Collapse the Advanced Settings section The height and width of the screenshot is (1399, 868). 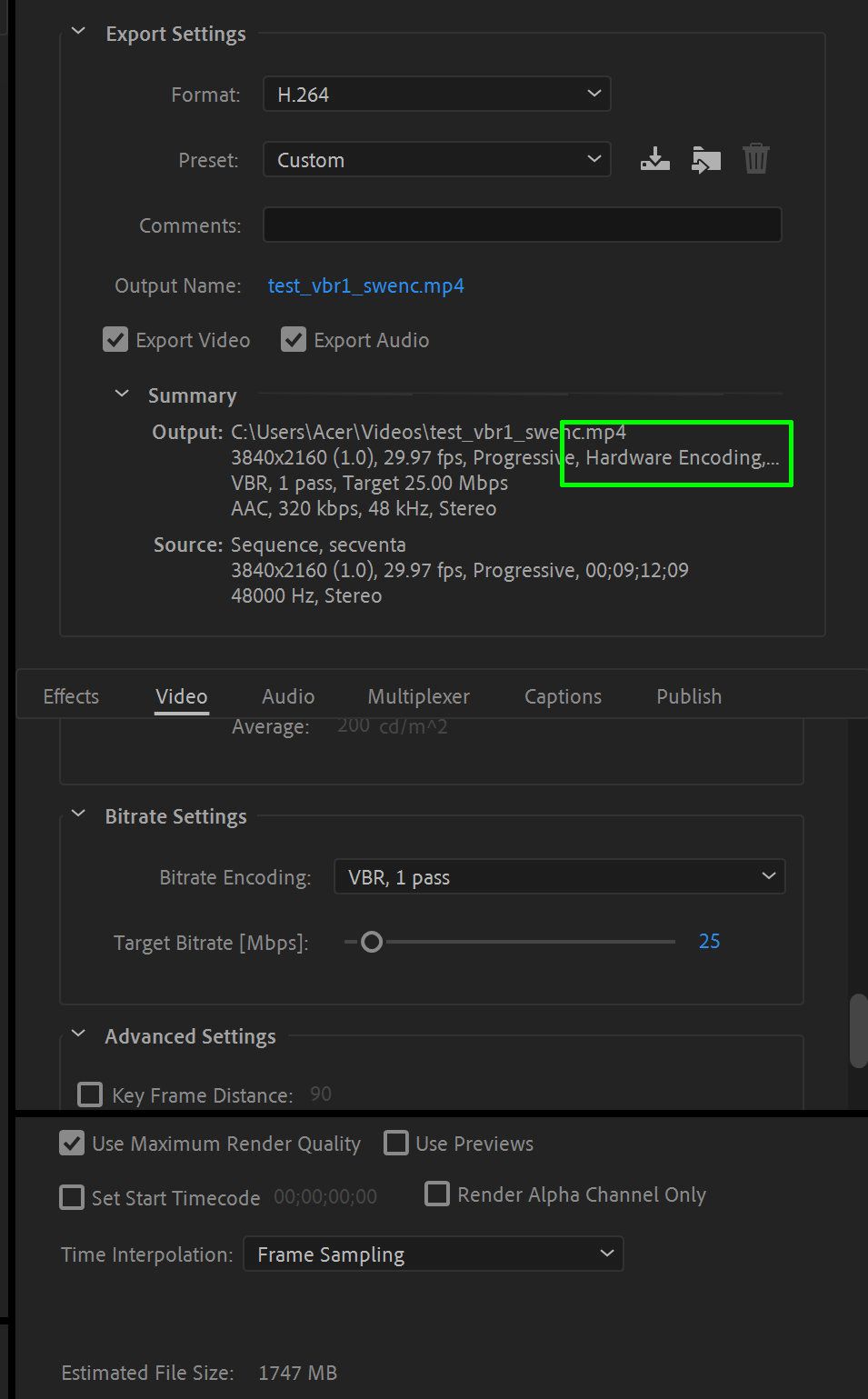point(79,1034)
